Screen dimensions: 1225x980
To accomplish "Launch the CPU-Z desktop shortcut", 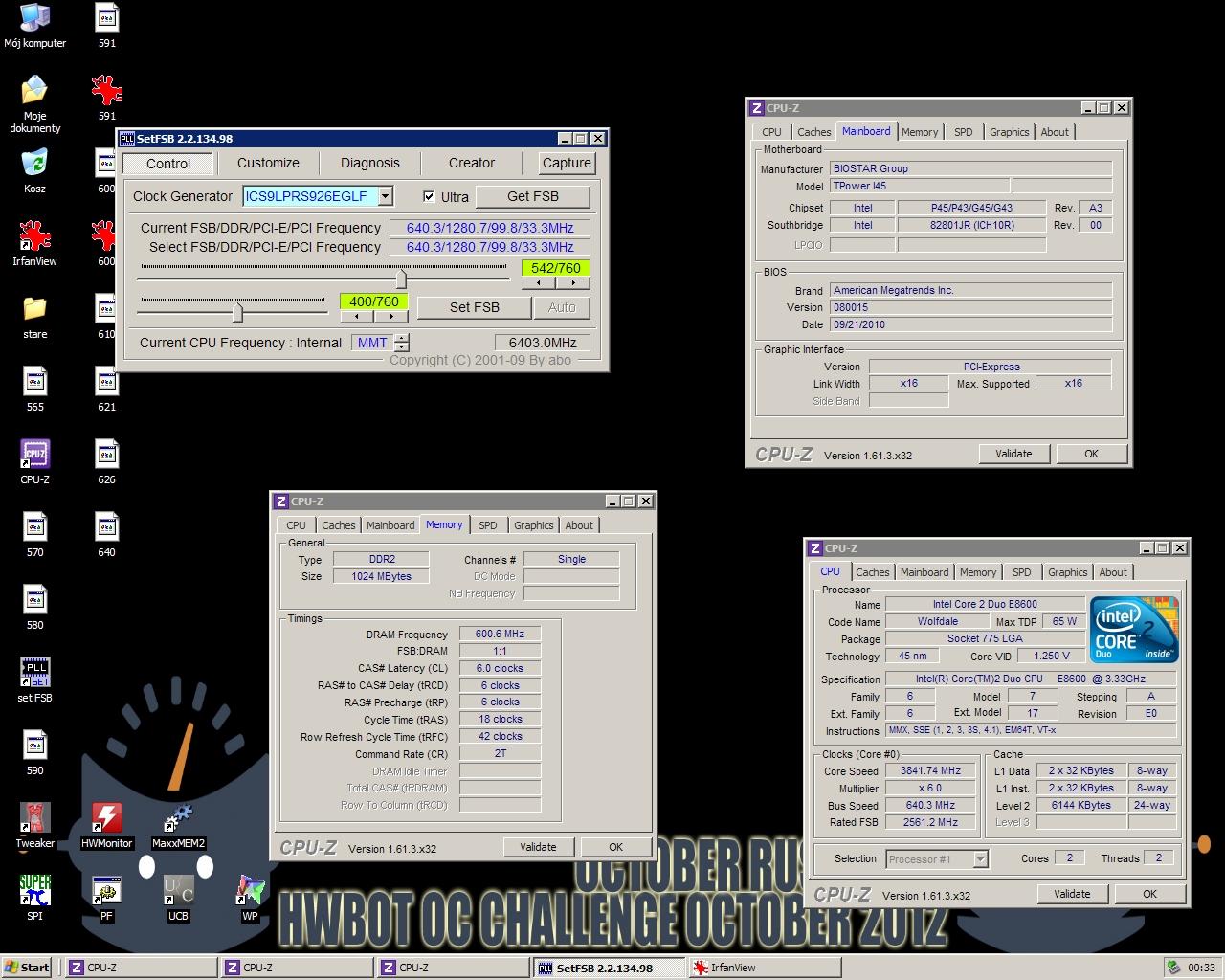I will (x=34, y=462).
